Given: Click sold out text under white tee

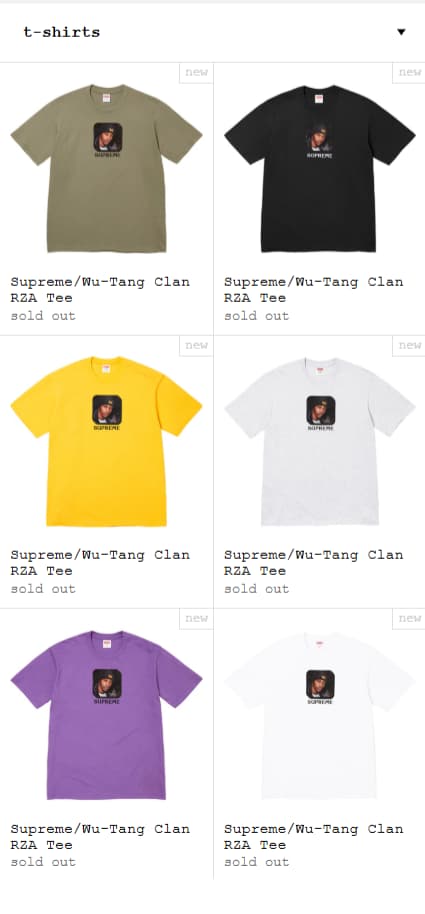Looking at the screenshot, I should point(257,862).
